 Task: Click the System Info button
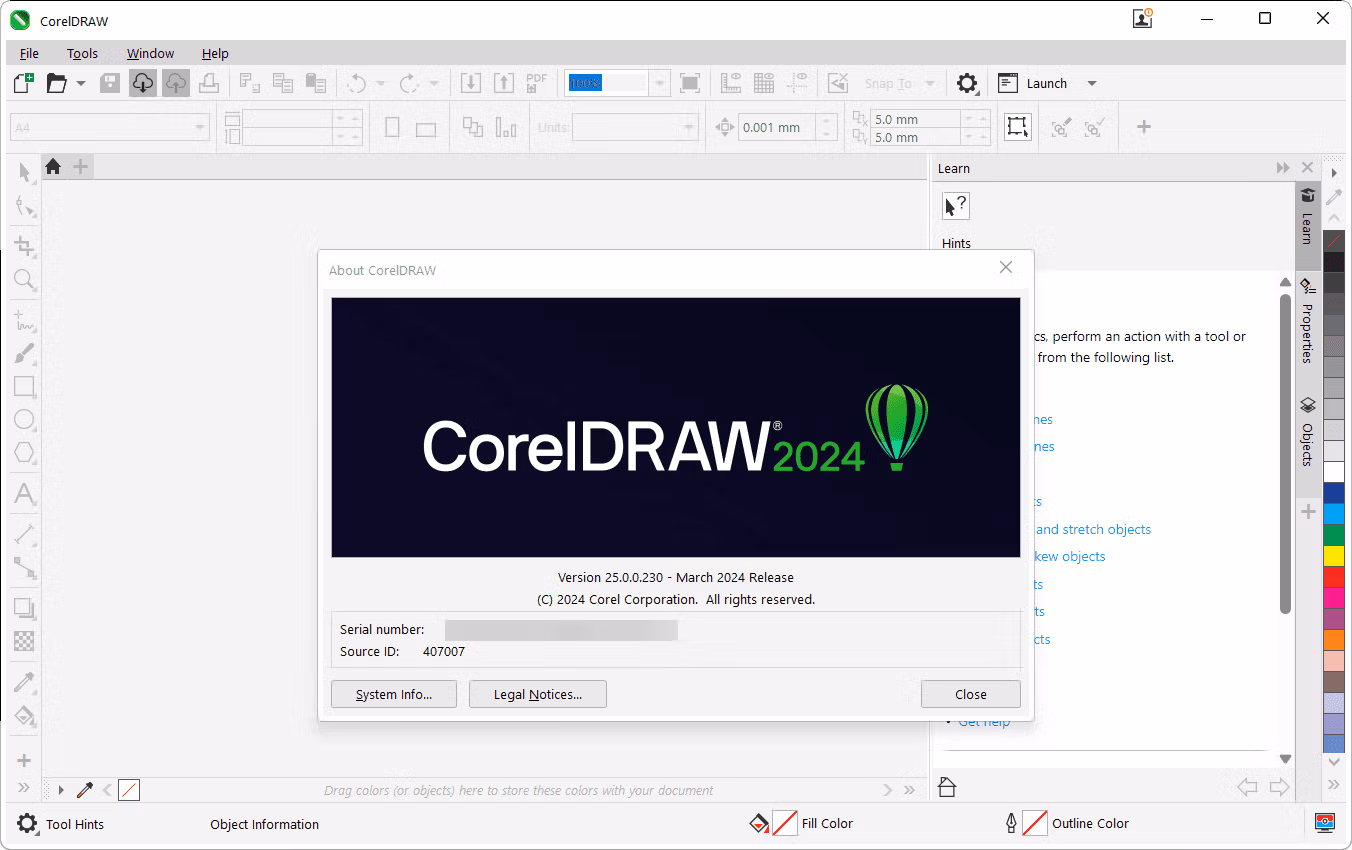(394, 694)
